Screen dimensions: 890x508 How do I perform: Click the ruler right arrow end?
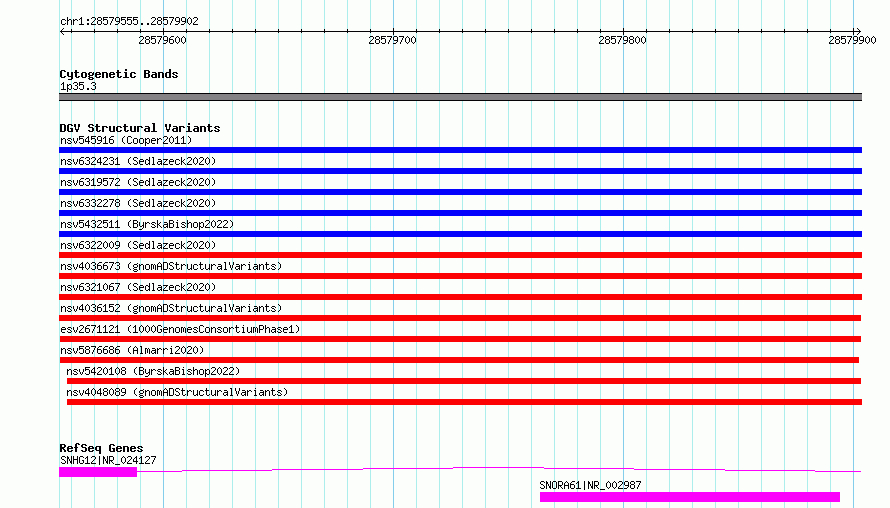[x=858, y=31]
